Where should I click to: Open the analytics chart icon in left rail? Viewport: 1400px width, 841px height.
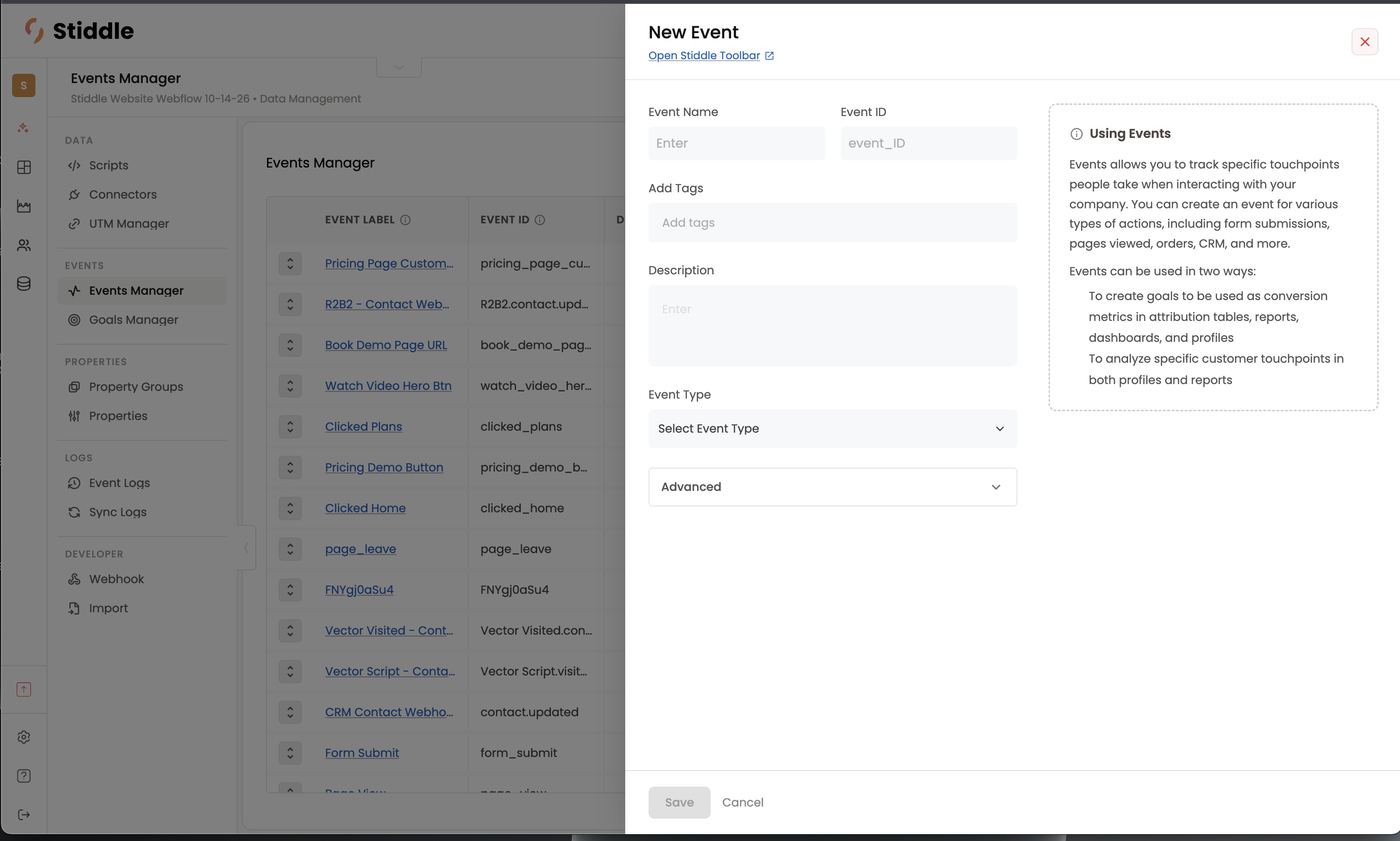point(24,206)
